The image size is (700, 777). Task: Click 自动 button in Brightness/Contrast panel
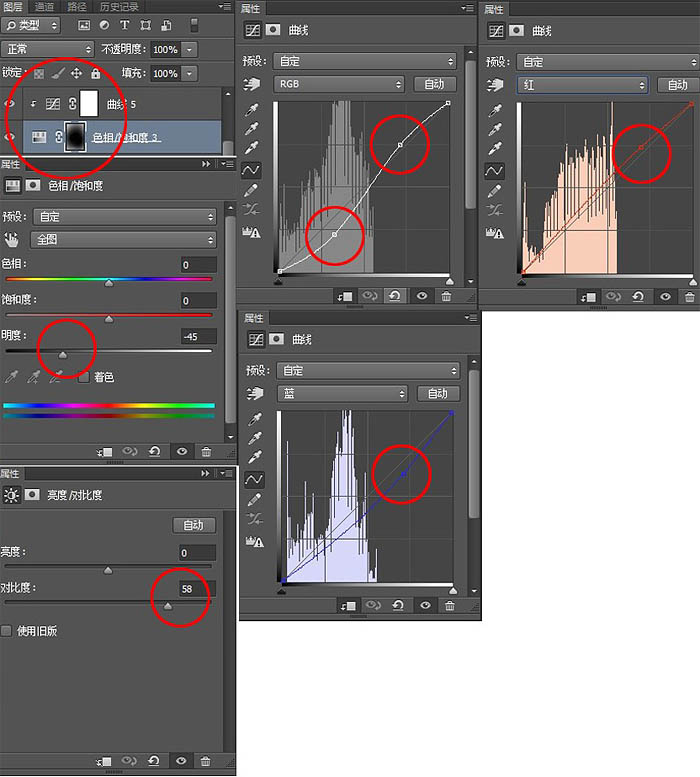[x=193, y=525]
